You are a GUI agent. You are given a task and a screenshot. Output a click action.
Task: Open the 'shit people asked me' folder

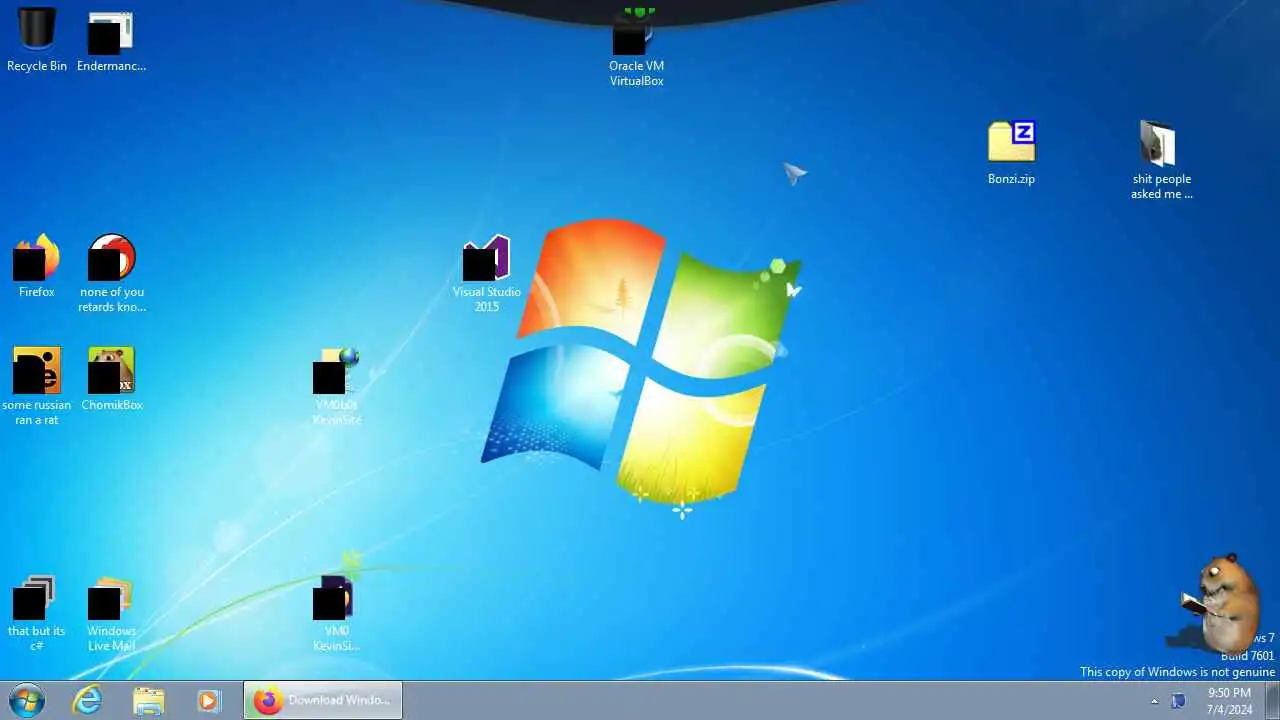(x=1161, y=160)
